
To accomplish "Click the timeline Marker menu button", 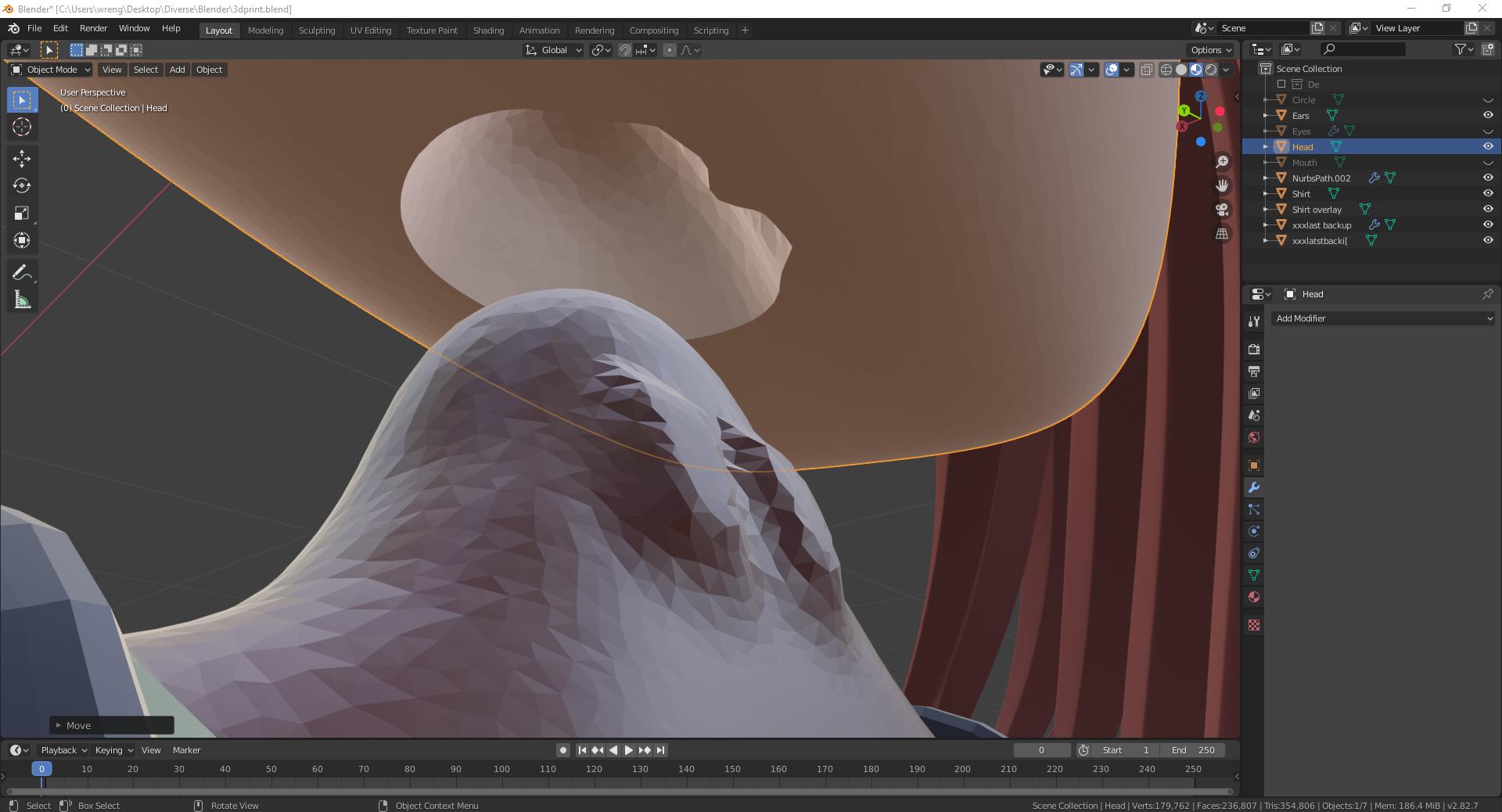I will (x=187, y=750).
